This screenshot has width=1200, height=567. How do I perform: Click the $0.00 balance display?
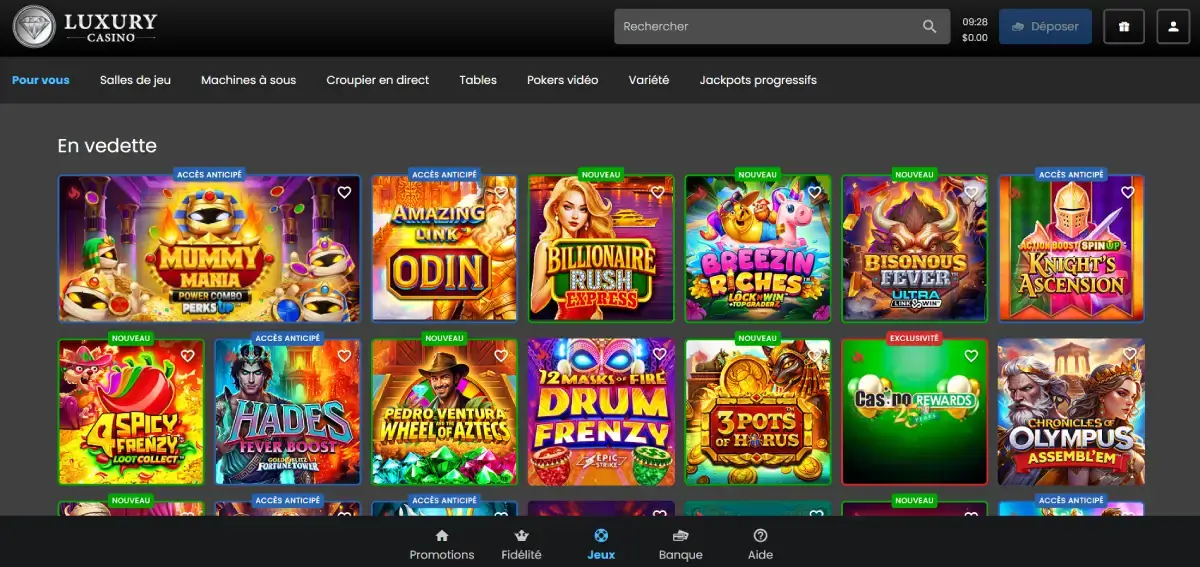pyautogui.click(x=975, y=38)
